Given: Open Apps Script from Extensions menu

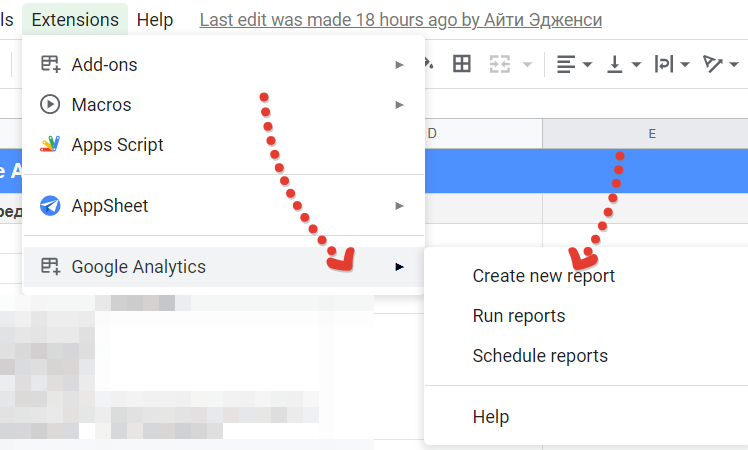Looking at the screenshot, I should (x=223, y=145).
